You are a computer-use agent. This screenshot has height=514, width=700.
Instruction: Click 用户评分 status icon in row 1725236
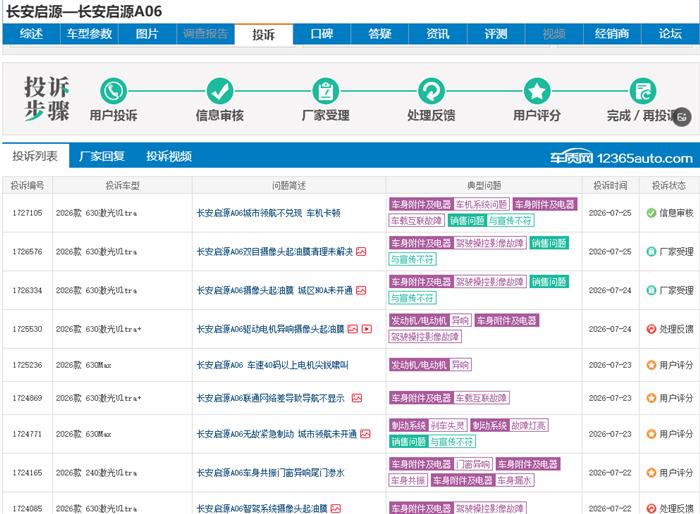point(651,365)
